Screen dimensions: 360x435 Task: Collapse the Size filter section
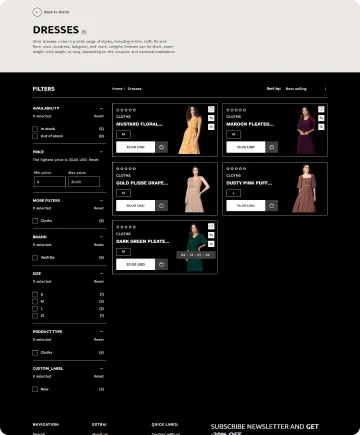[x=101, y=273]
